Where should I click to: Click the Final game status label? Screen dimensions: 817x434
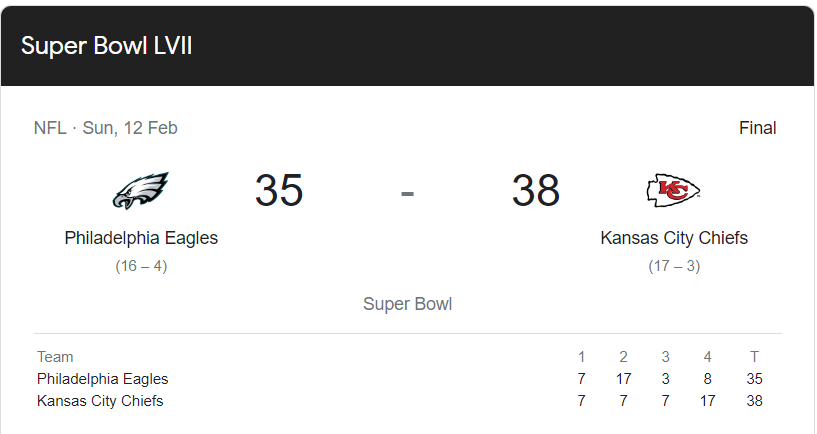[757, 128]
